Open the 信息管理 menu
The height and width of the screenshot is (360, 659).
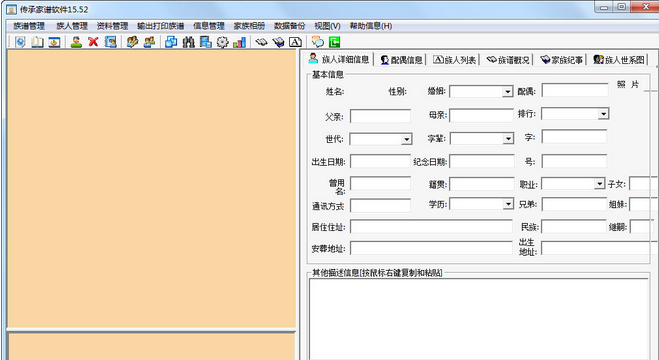209,26
